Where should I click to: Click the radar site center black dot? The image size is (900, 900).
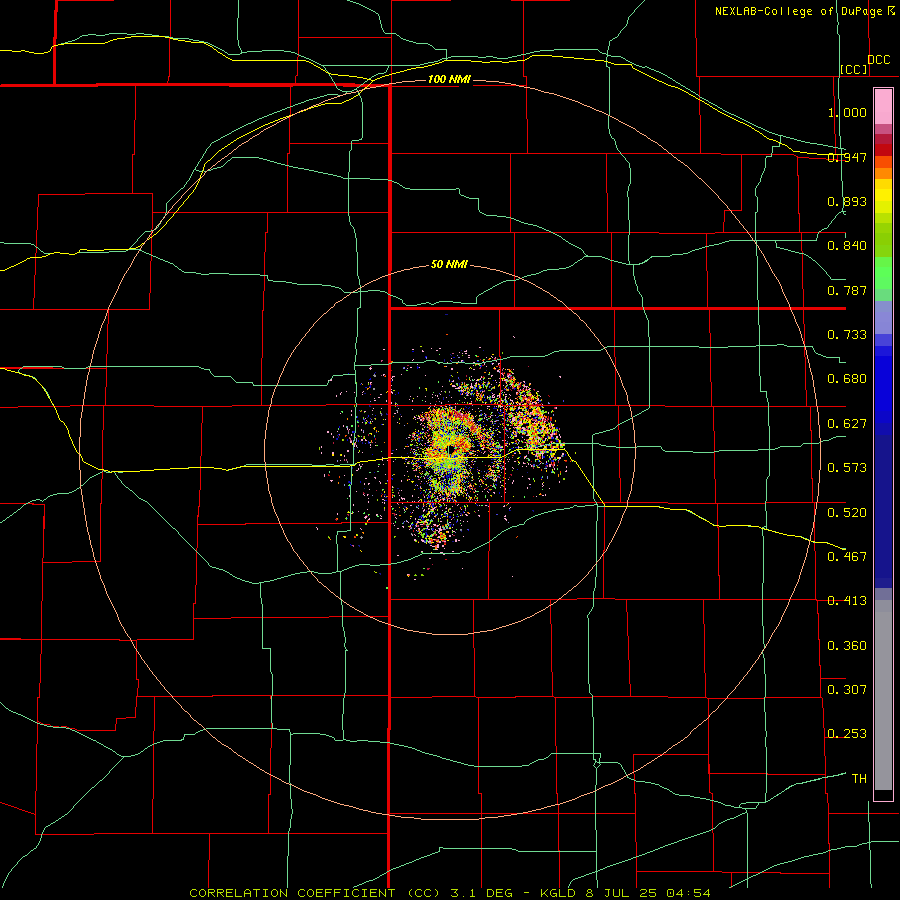tap(451, 449)
